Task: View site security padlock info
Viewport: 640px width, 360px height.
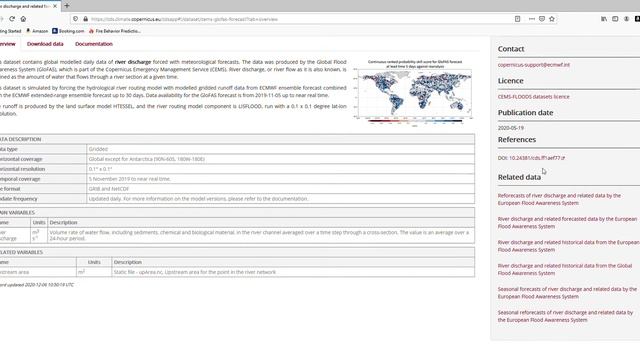Action: click(85, 19)
